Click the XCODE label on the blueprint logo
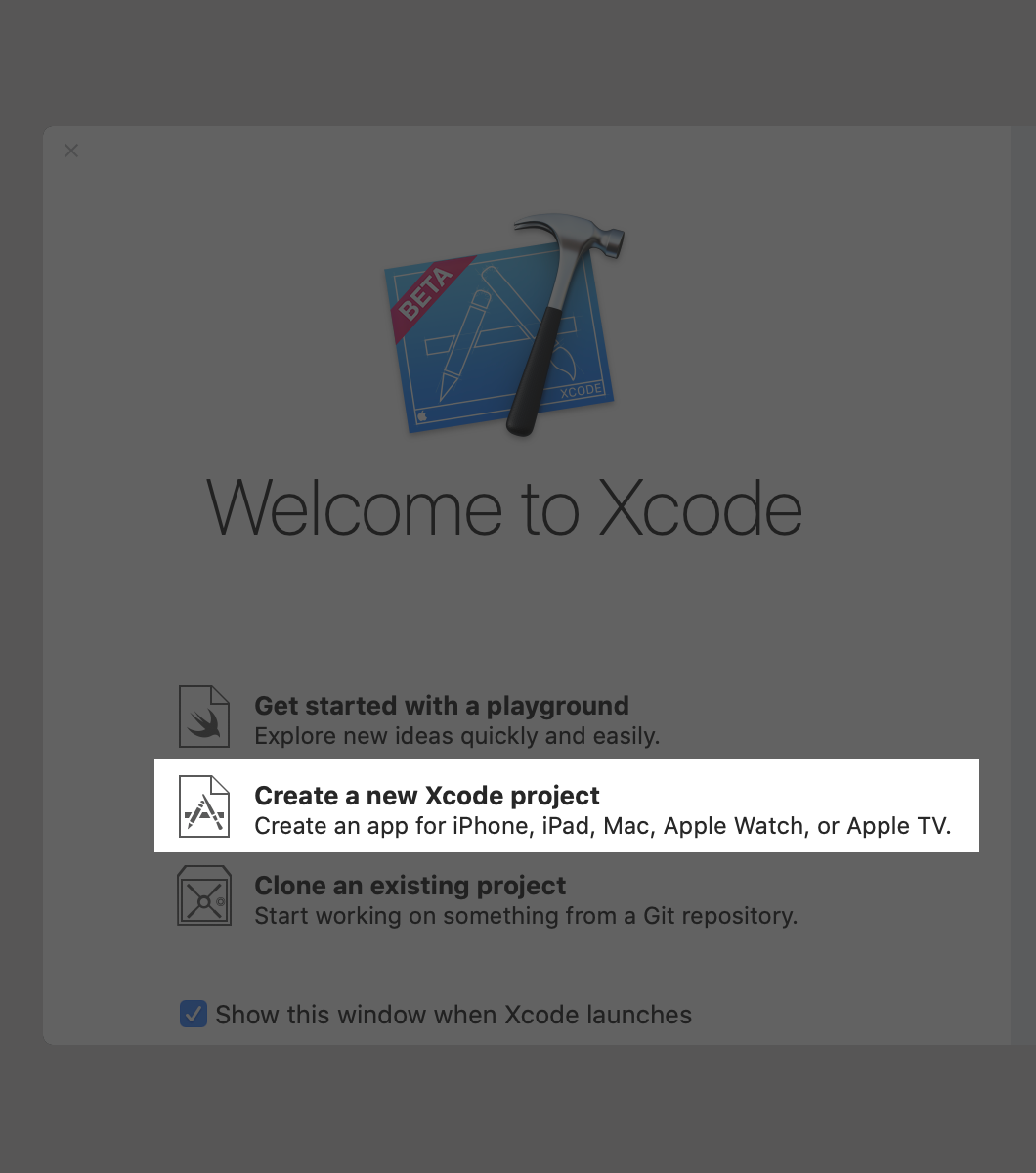Viewport: 1036px width, 1173px height. [581, 391]
